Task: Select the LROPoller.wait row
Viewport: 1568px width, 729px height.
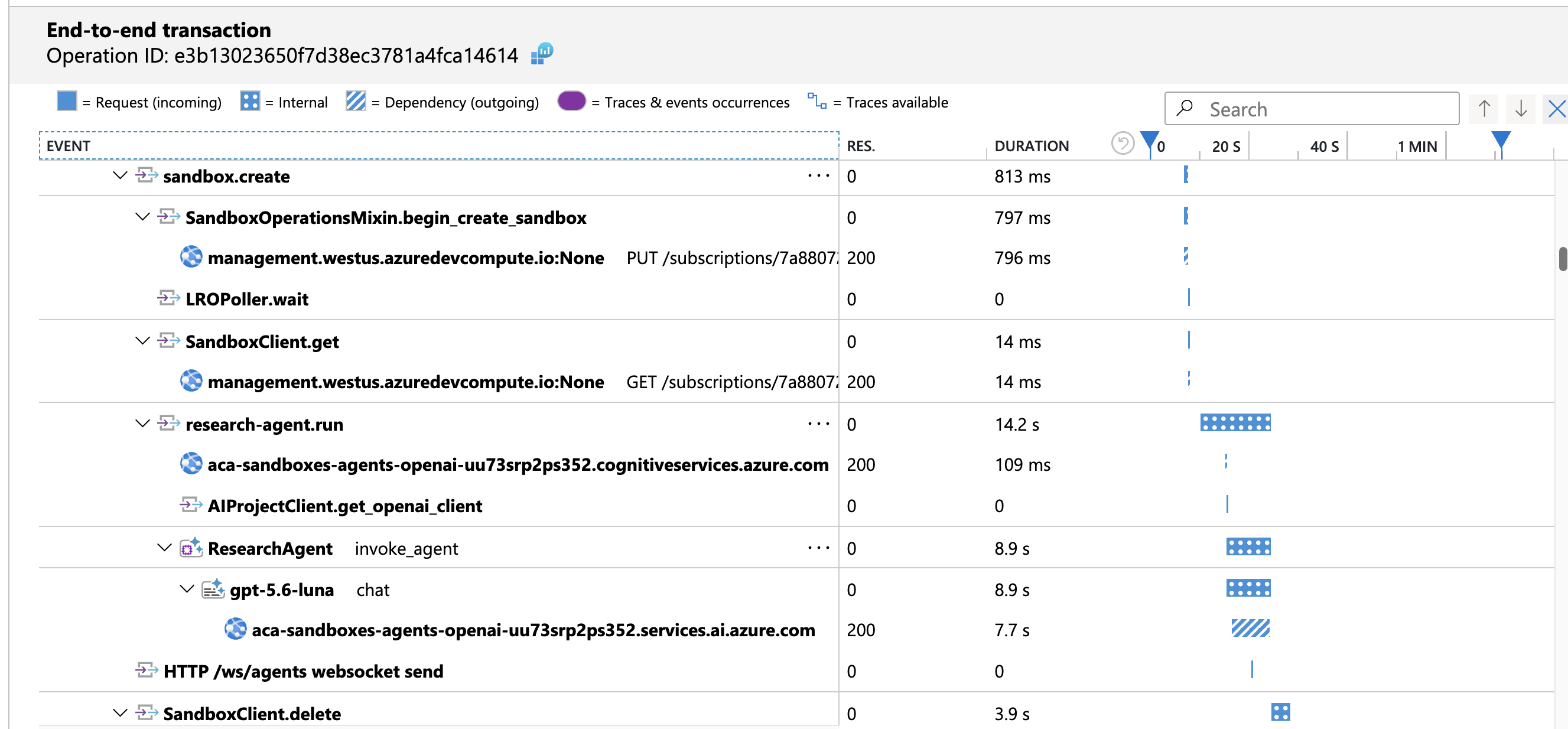Action: pos(797,298)
